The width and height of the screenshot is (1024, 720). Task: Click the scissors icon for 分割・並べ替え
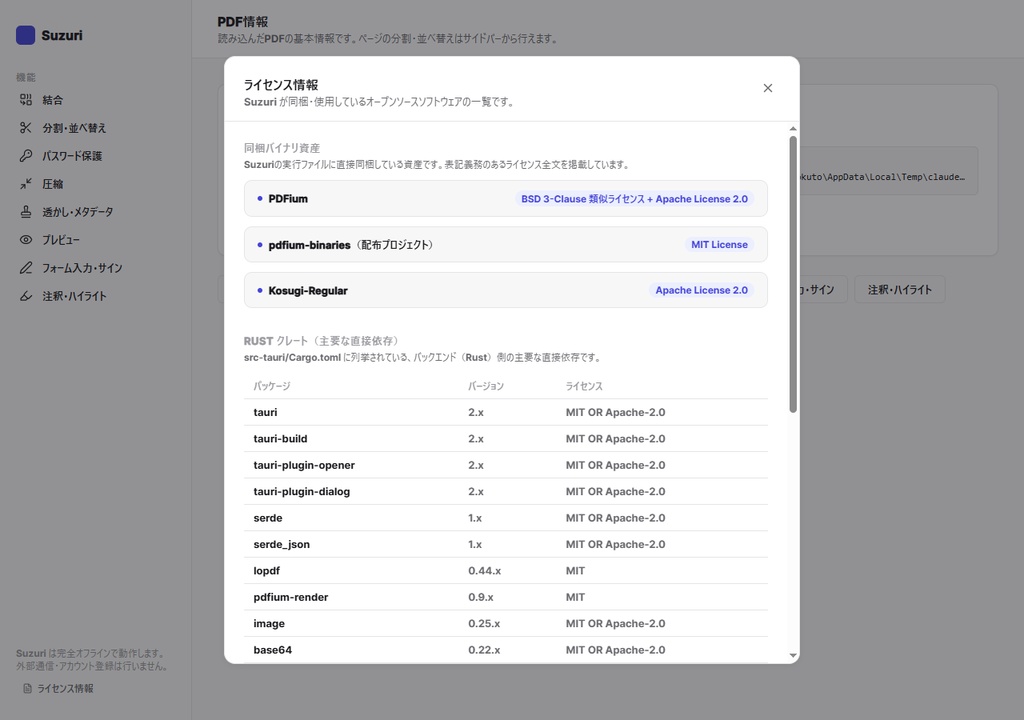tap(25, 128)
